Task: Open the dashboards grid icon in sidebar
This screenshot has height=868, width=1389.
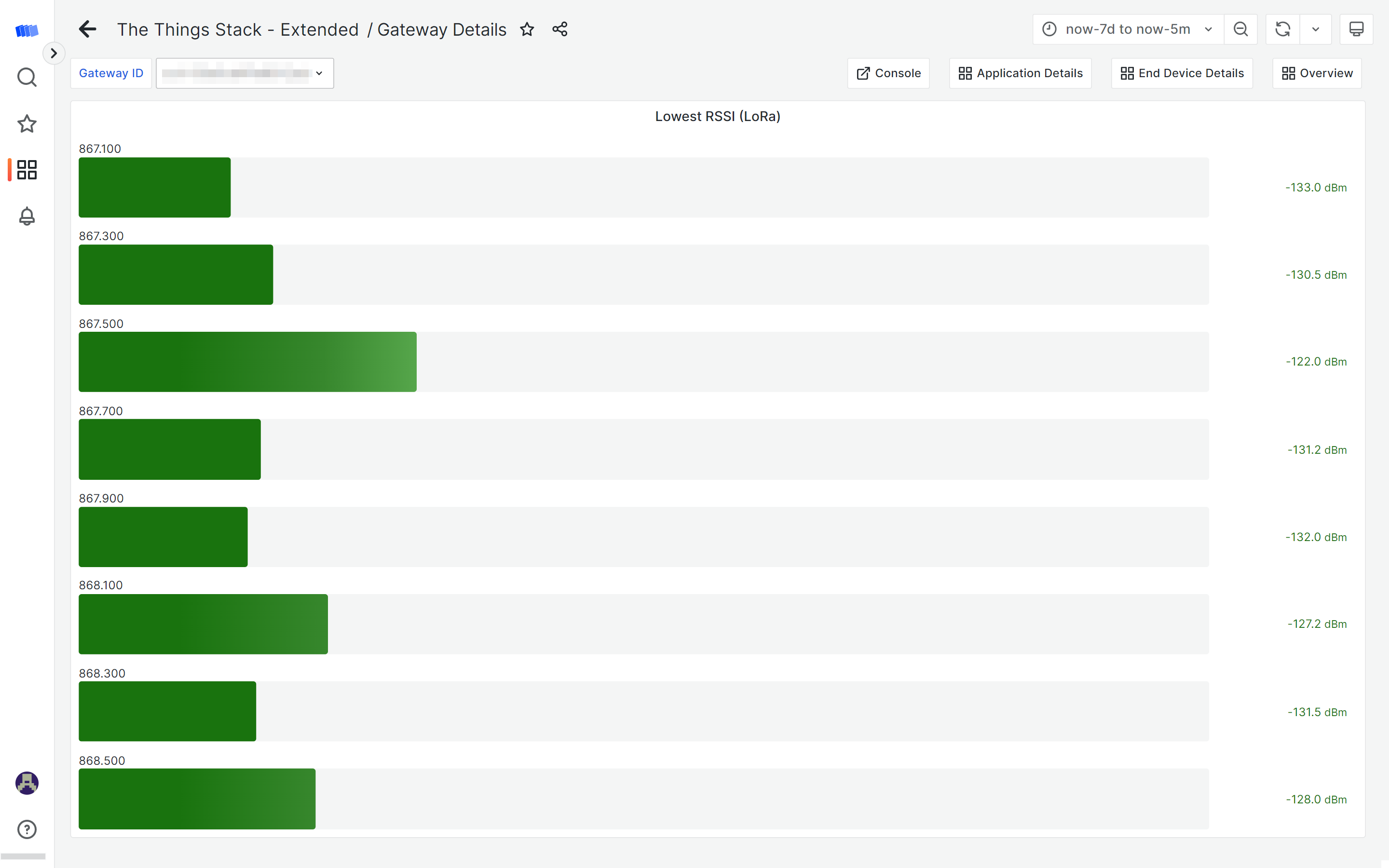Action: (27, 170)
